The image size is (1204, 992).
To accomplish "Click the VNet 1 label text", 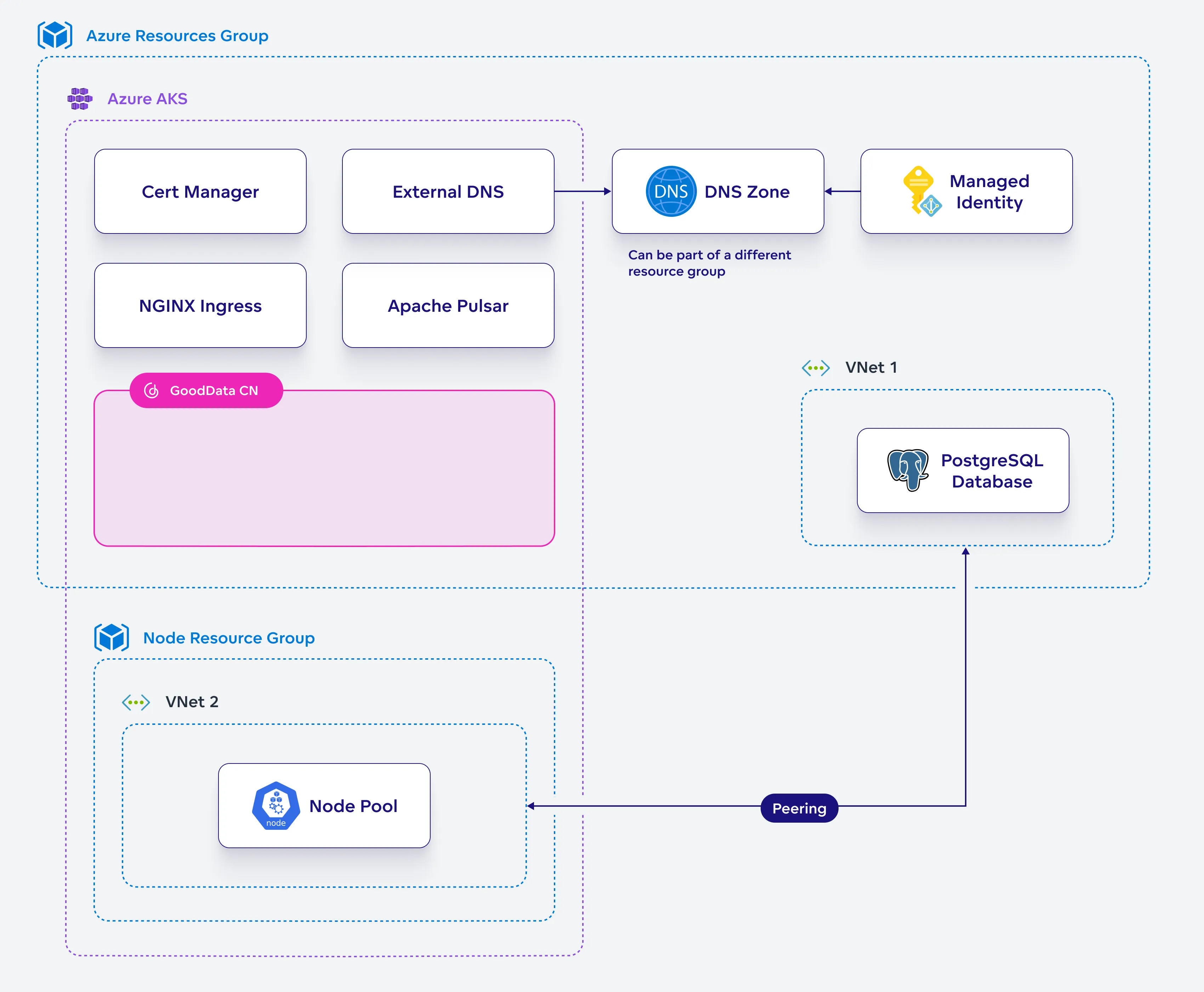I will click(871, 368).
